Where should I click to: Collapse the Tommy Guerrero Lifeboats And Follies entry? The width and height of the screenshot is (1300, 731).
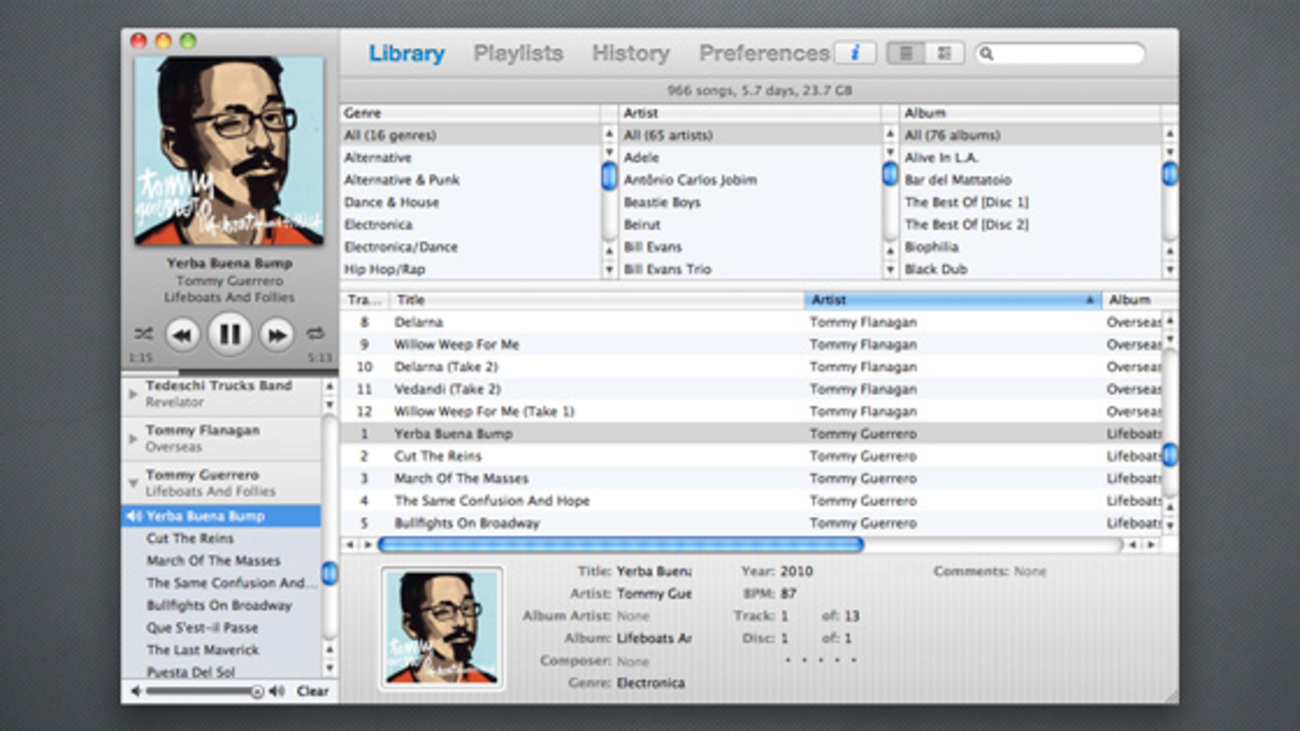pyautogui.click(x=133, y=483)
